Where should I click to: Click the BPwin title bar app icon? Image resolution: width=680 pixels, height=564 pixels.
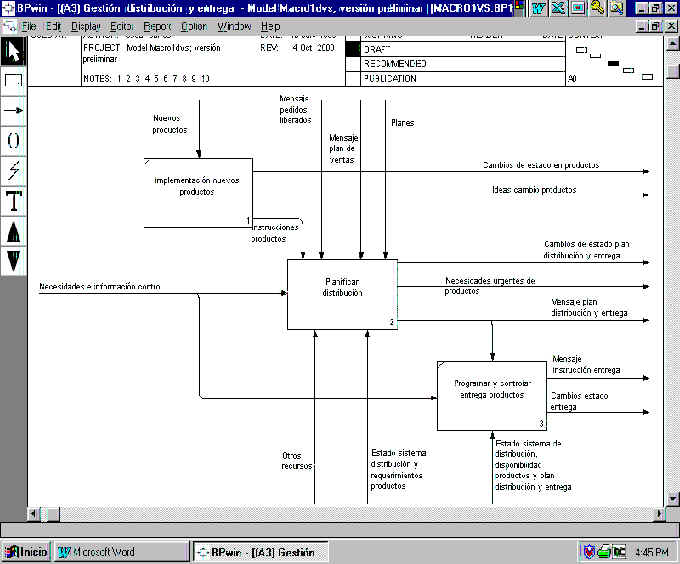8,8
